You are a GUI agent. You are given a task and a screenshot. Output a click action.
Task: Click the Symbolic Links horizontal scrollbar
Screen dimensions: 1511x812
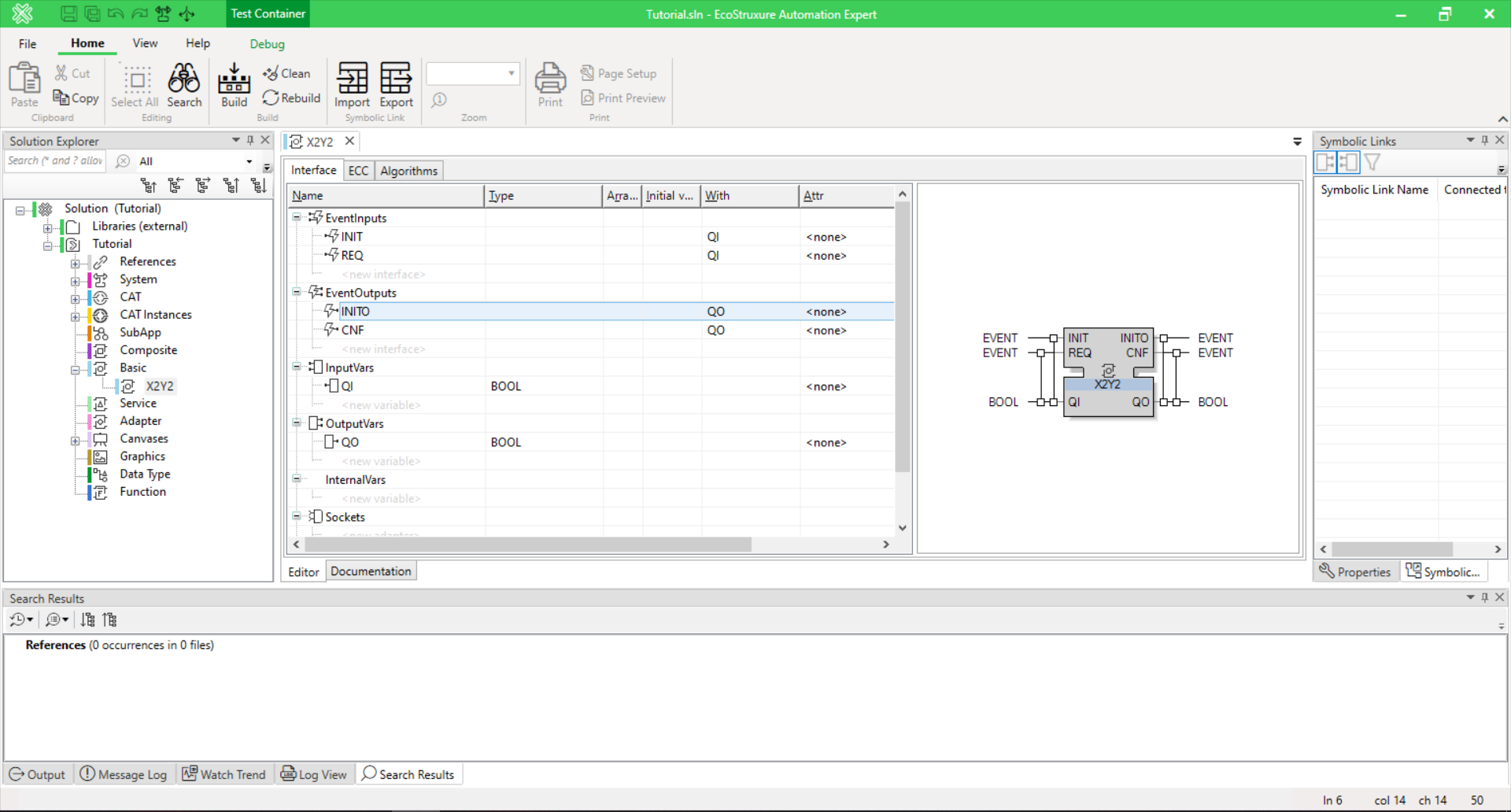click(x=1391, y=549)
